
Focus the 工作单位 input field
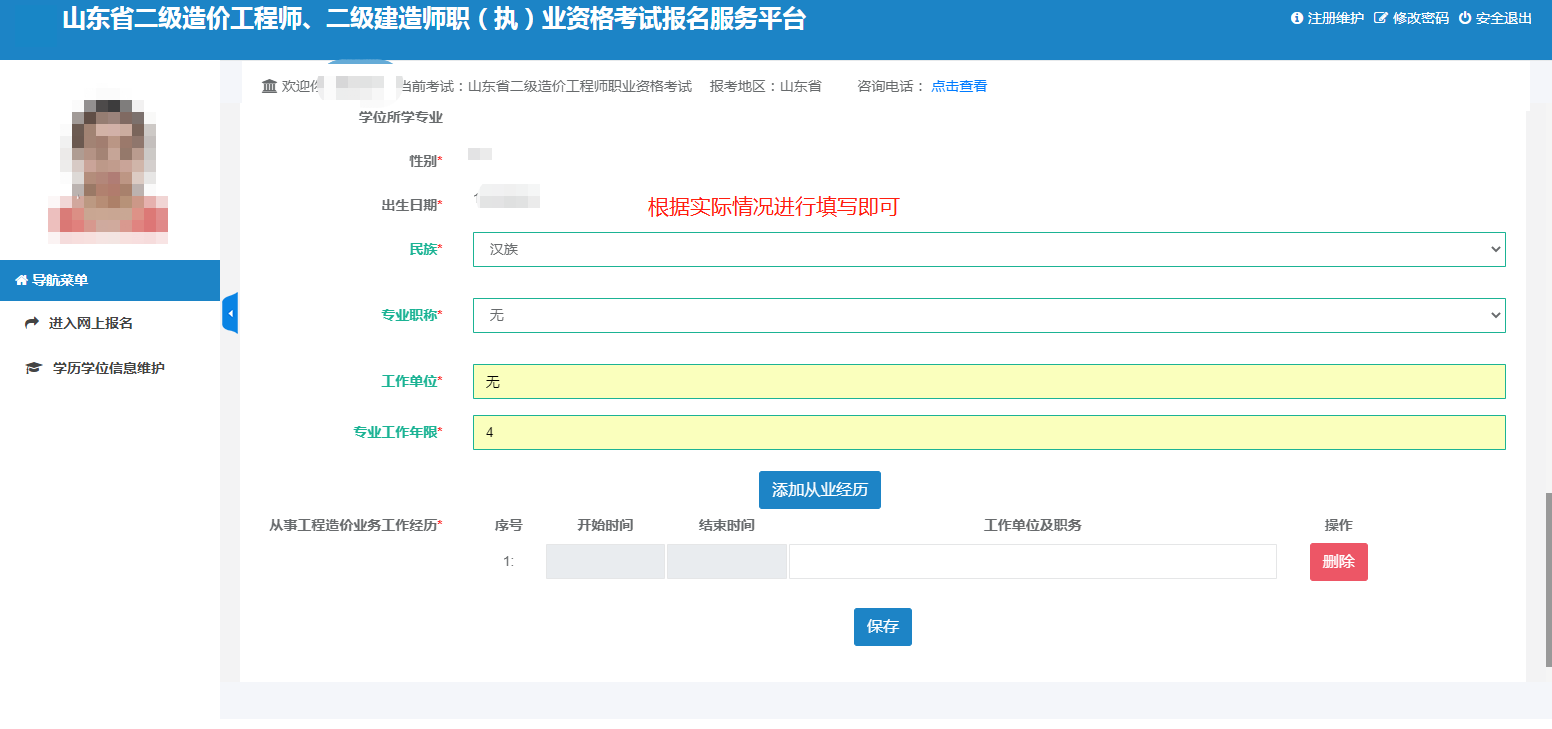point(988,382)
